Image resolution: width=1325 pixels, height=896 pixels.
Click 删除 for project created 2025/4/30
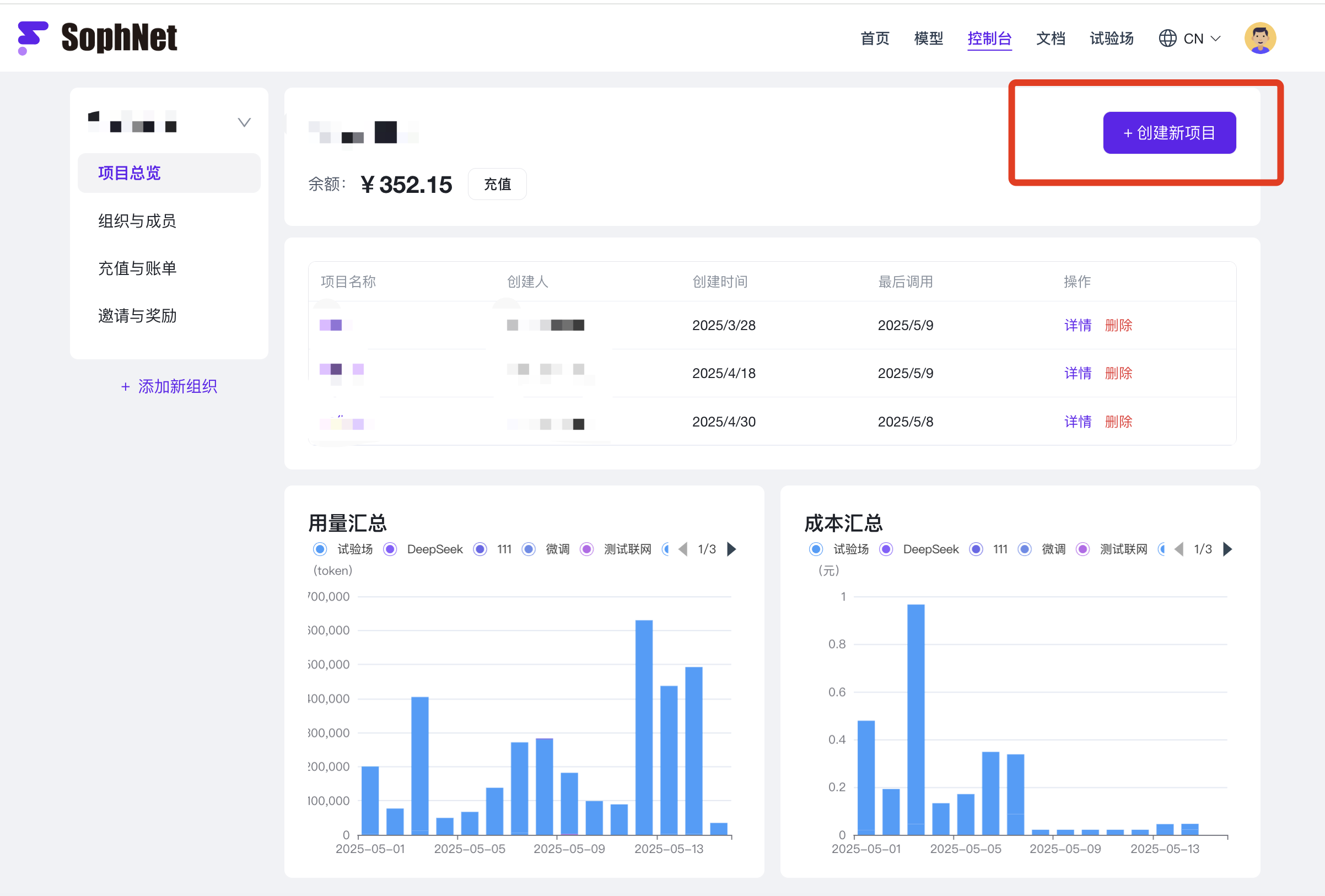[1118, 421]
